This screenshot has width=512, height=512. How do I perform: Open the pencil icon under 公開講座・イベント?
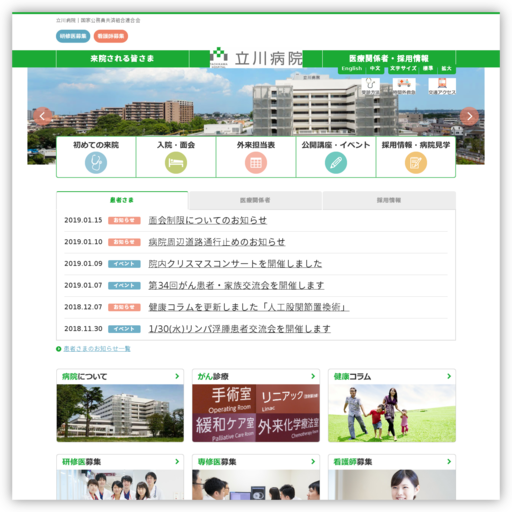pos(336,163)
